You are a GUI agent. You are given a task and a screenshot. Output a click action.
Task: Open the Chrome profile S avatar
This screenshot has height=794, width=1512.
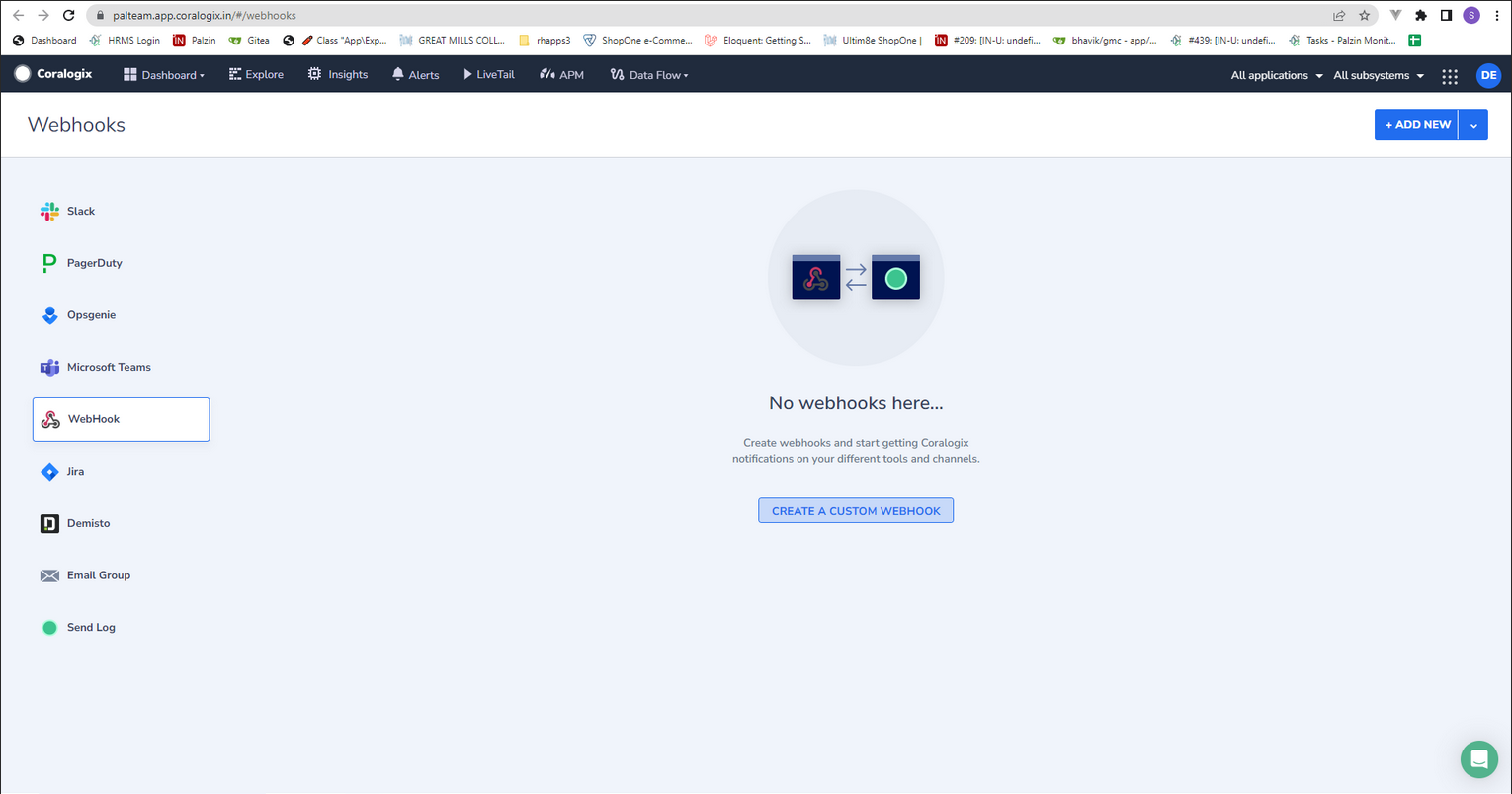pyautogui.click(x=1471, y=15)
